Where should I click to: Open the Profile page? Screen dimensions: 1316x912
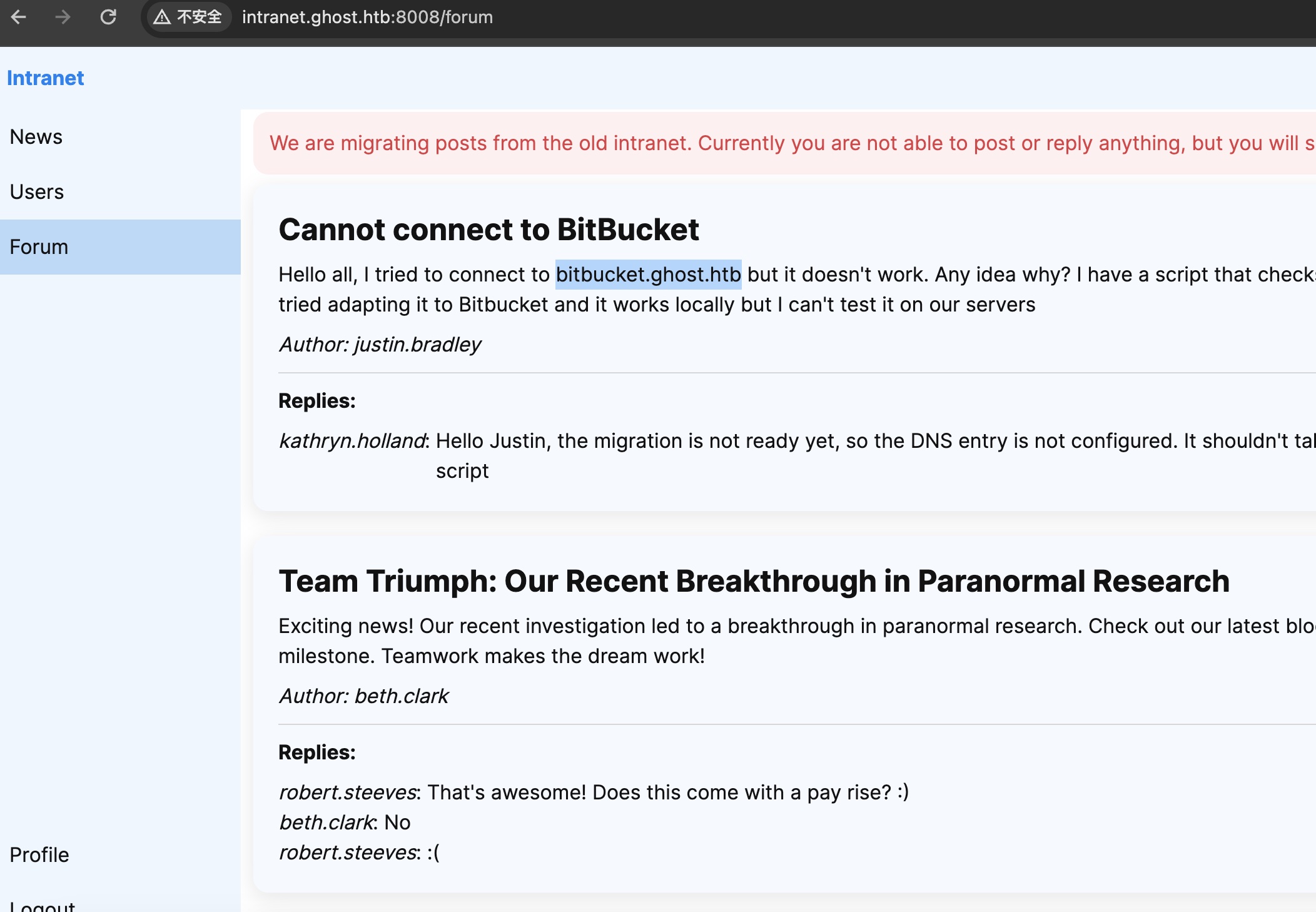pos(39,854)
